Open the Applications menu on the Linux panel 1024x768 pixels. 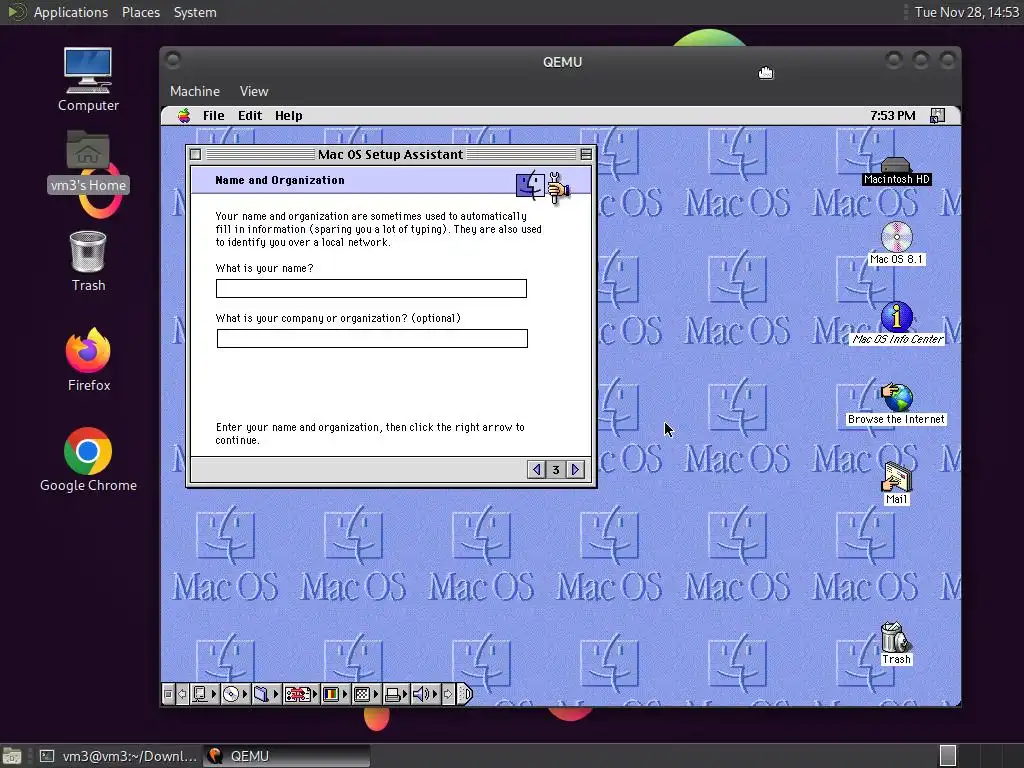pyautogui.click(x=71, y=12)
